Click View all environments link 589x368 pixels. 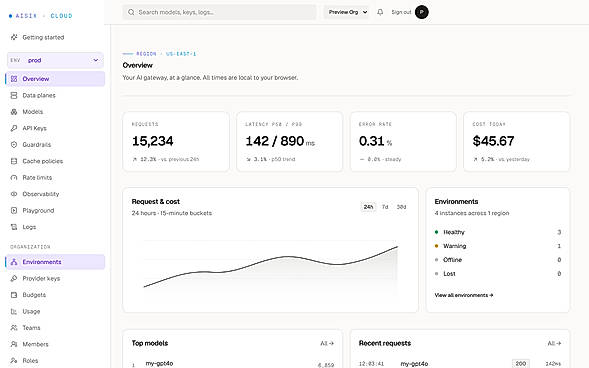464,295
